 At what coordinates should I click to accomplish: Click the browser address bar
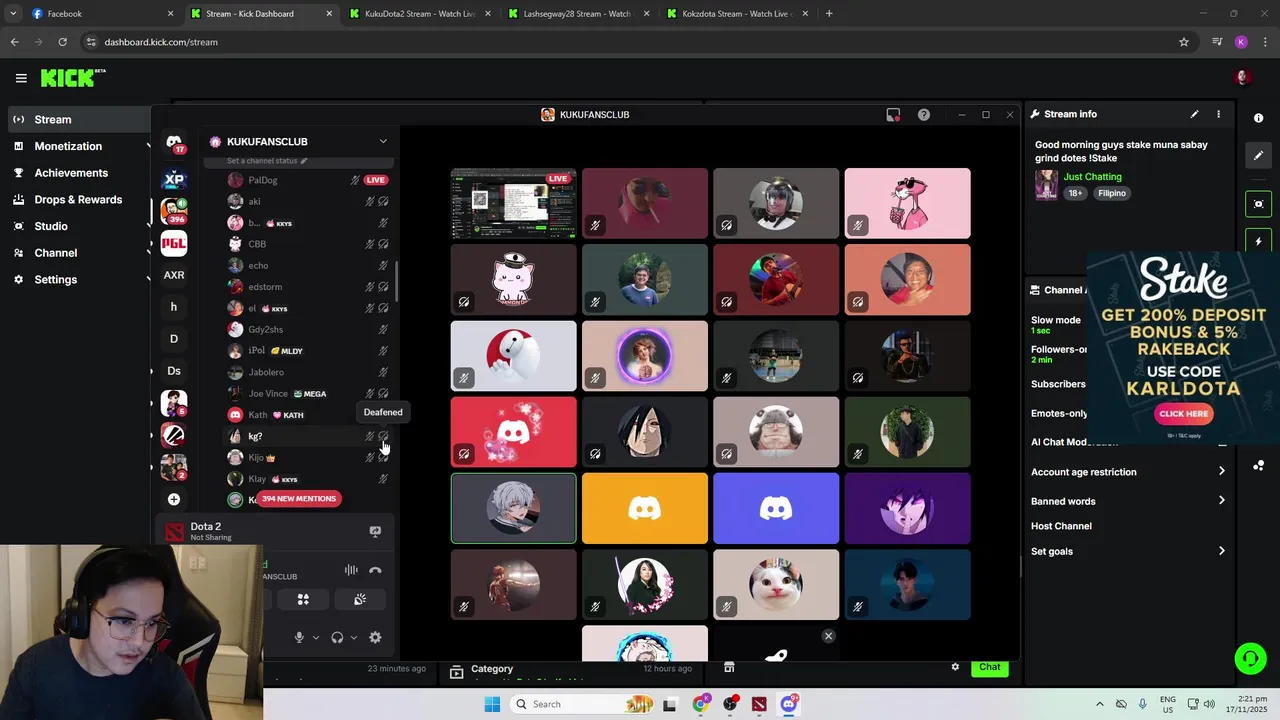pyautogui.click(x=630, y=42)
